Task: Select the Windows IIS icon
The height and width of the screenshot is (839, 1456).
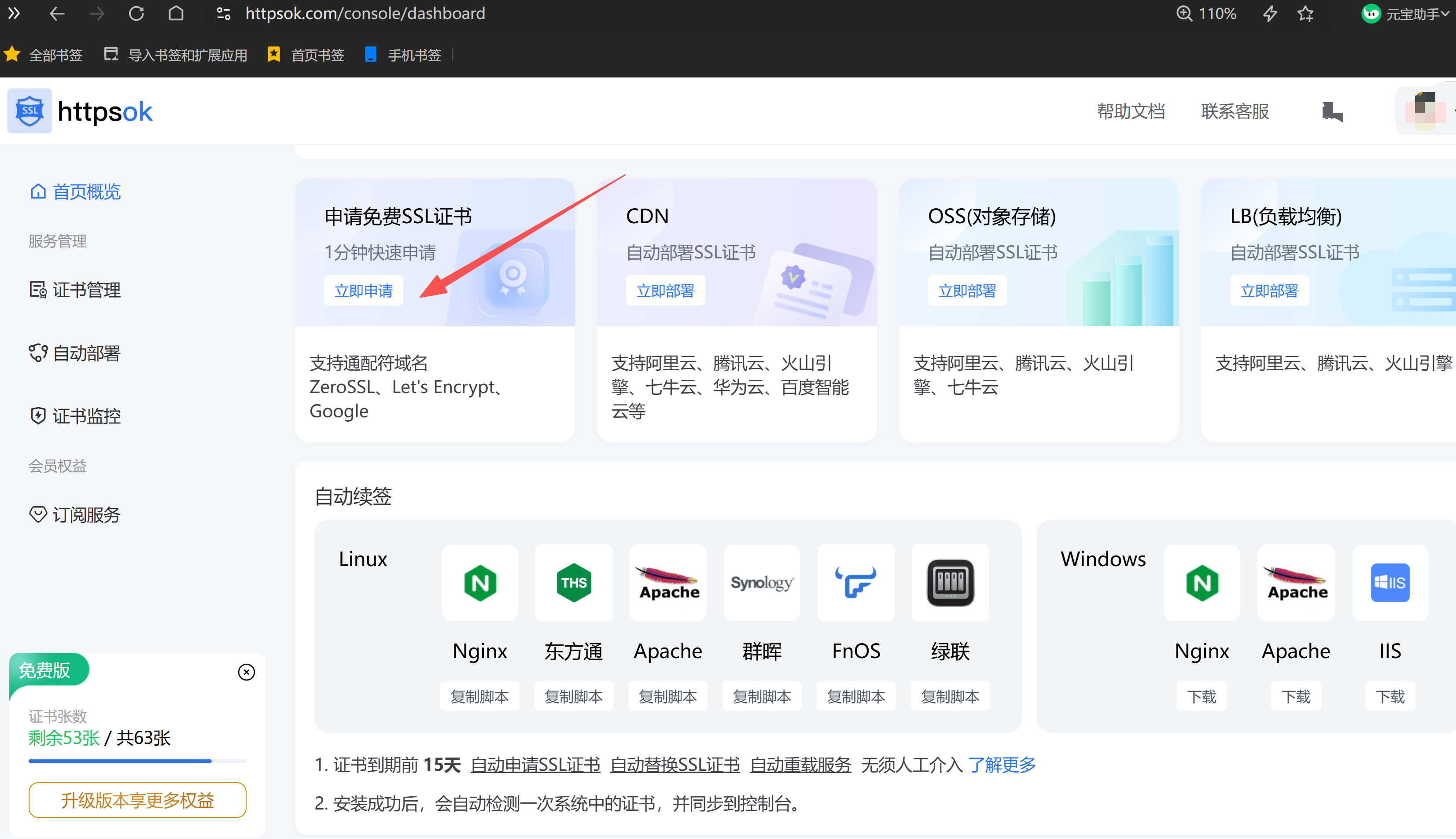Action: [1390, 582]
